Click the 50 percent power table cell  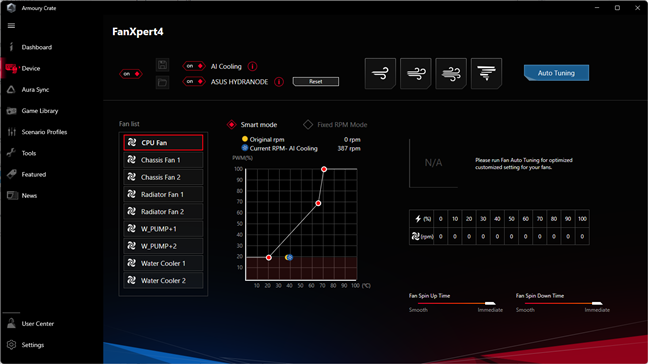[x=512, y=219]
